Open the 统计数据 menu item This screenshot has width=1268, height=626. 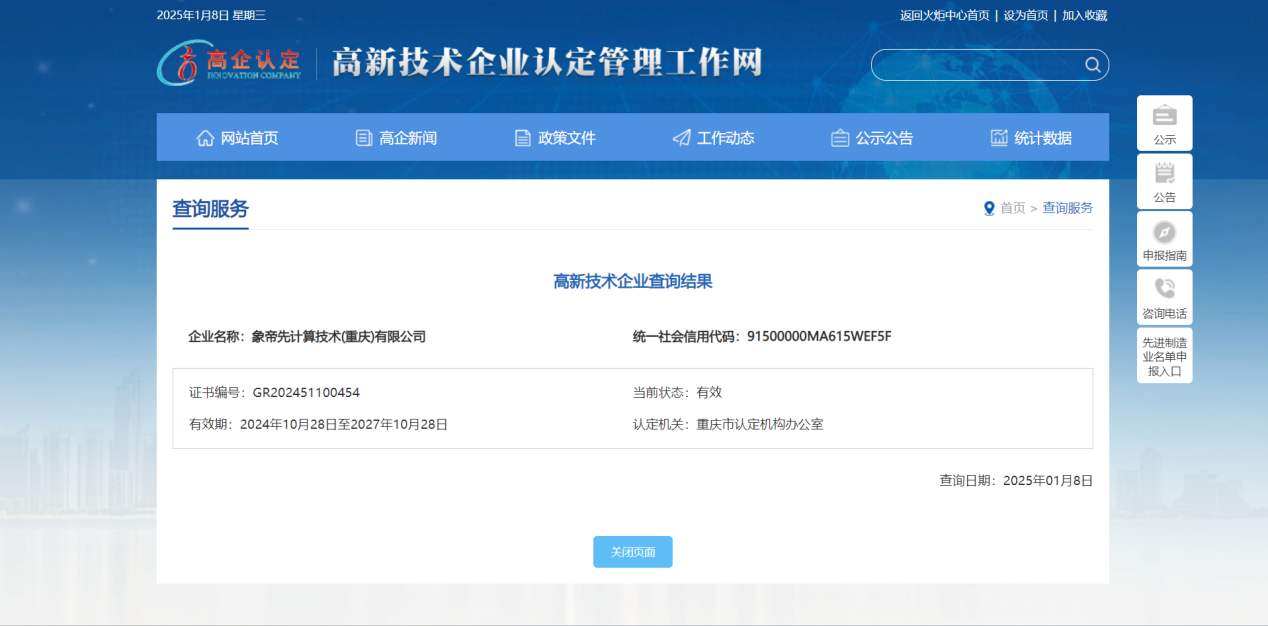point(1030,138)
